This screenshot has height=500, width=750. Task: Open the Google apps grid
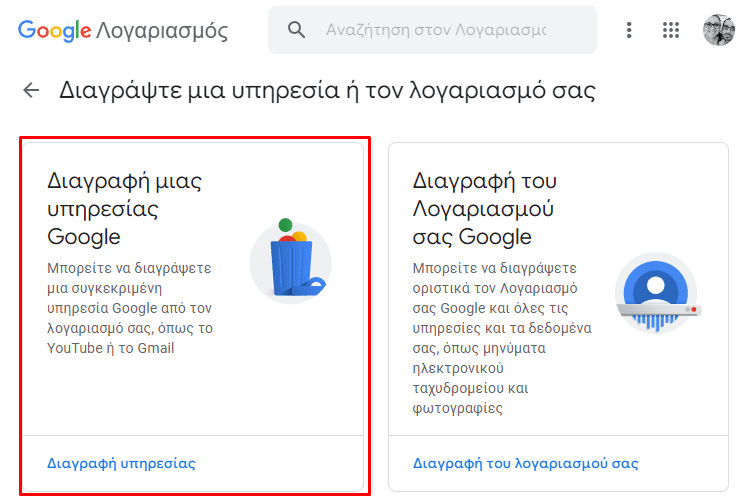[671, 30]
